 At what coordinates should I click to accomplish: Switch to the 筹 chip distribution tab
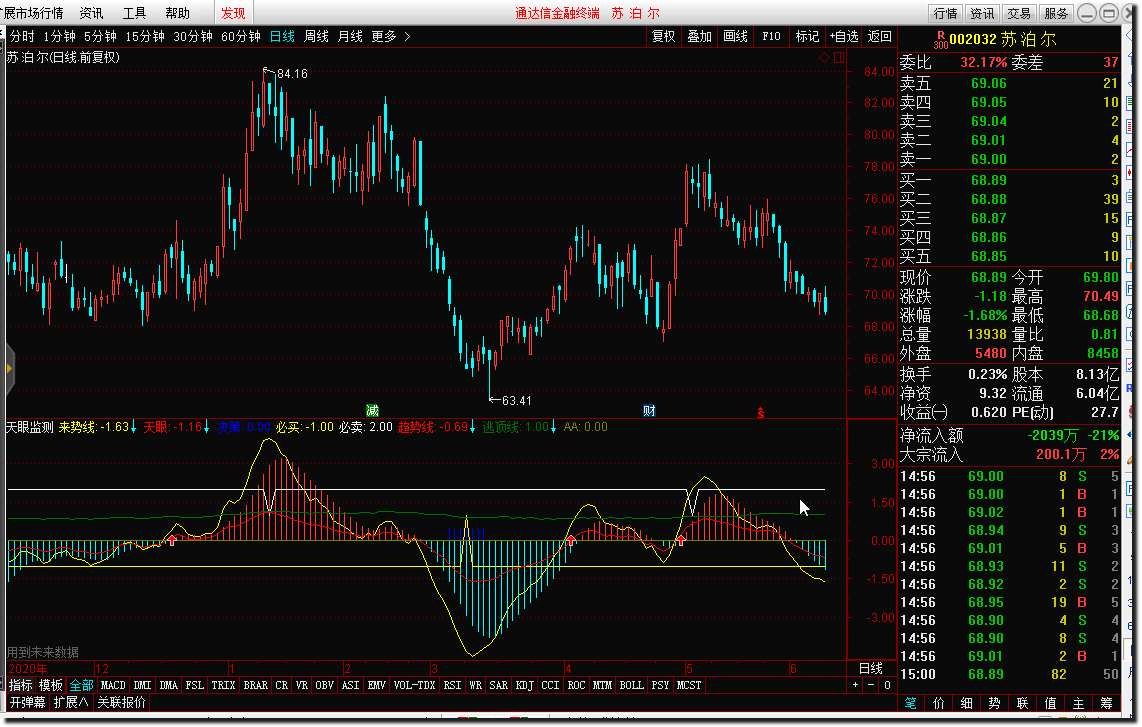coord(1106,703)
